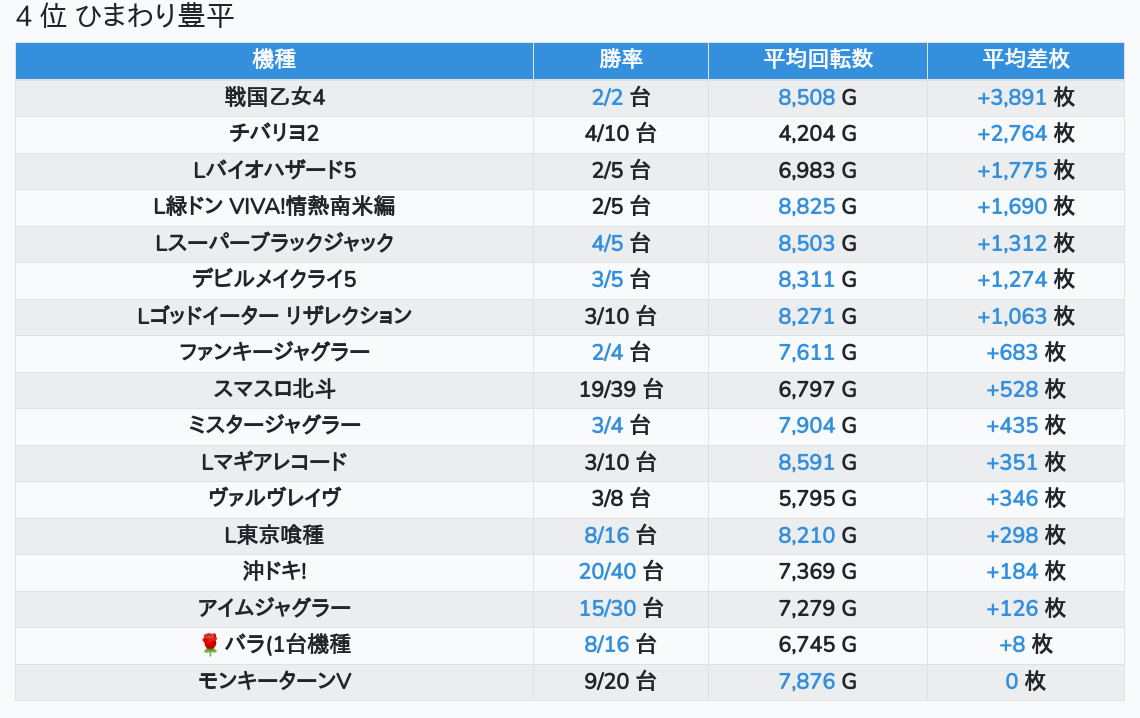The height and width of the screenshot is (718, 1140).
Task: Sort by the 機種 column header
Action: pyautogui.click(x=274, y=60)
